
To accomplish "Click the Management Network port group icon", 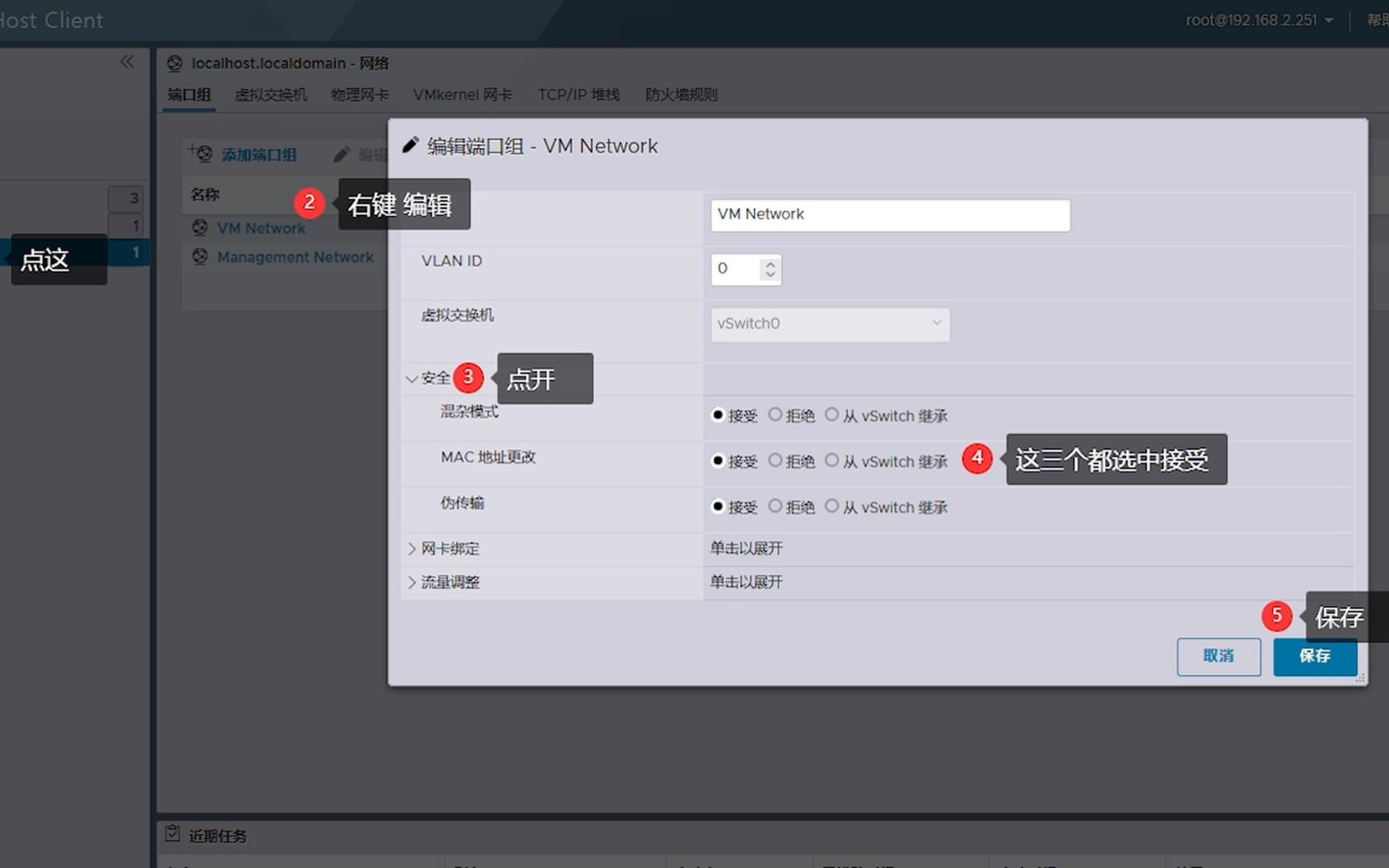I will (x=200, y=256).
